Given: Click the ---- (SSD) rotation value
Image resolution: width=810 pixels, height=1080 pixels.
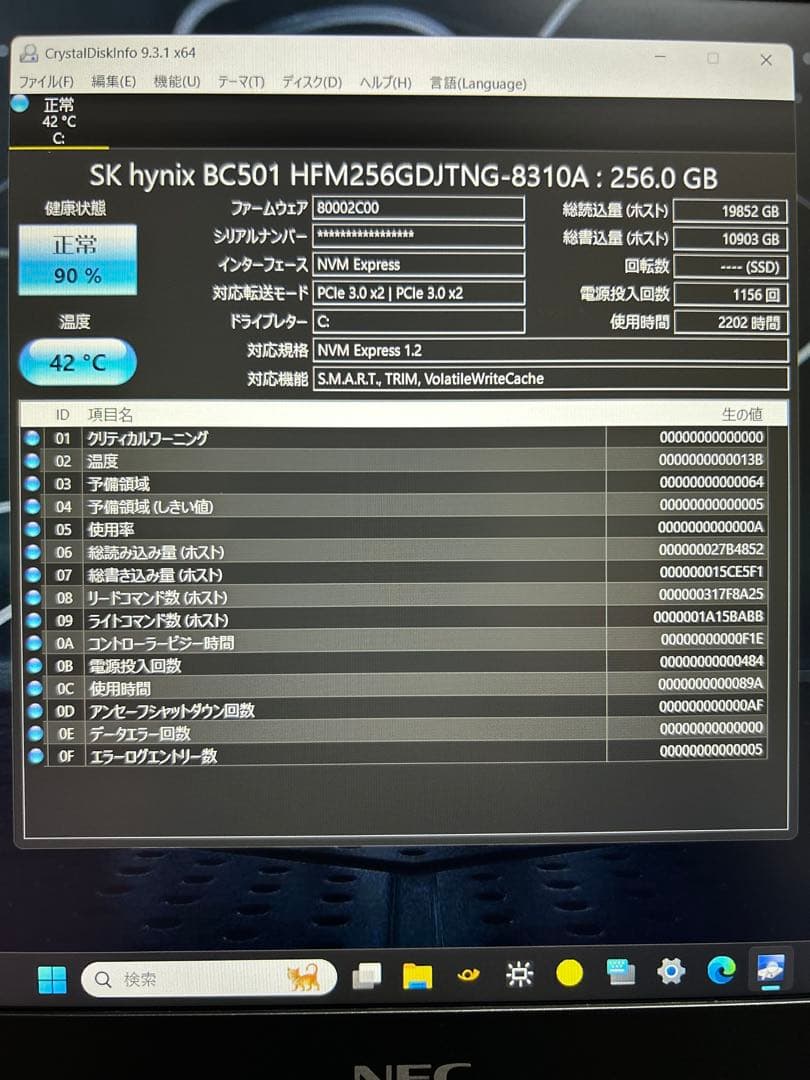Looking at the screenshot, I should 730,267.
